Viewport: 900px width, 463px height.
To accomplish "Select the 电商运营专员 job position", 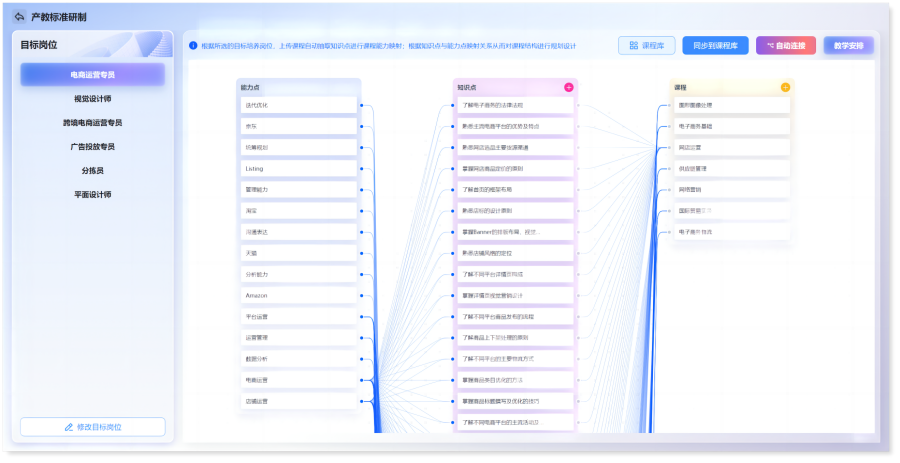I will [x=92, y=75].
